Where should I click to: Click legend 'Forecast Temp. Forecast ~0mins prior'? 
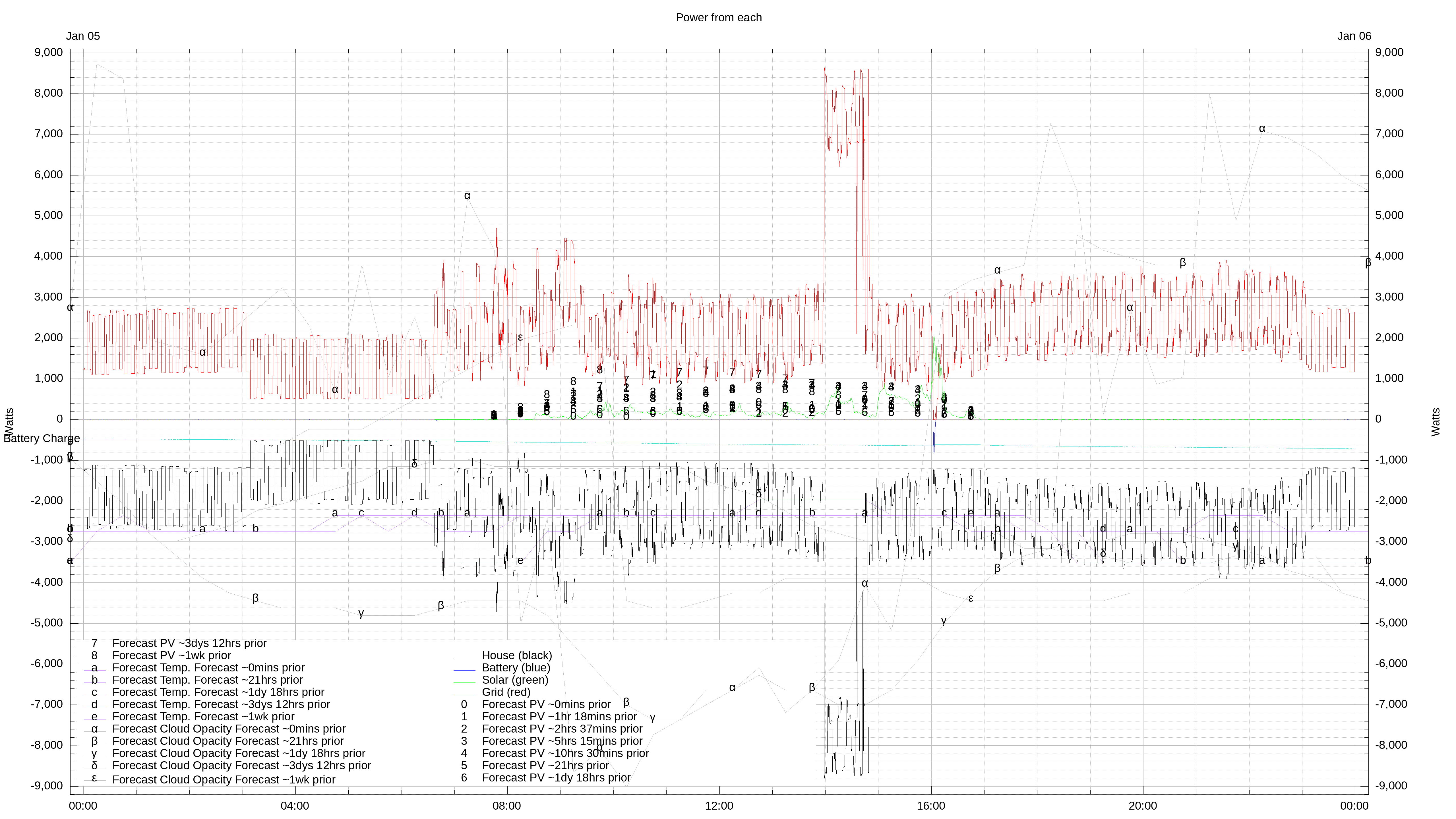[x=208, y=667]
